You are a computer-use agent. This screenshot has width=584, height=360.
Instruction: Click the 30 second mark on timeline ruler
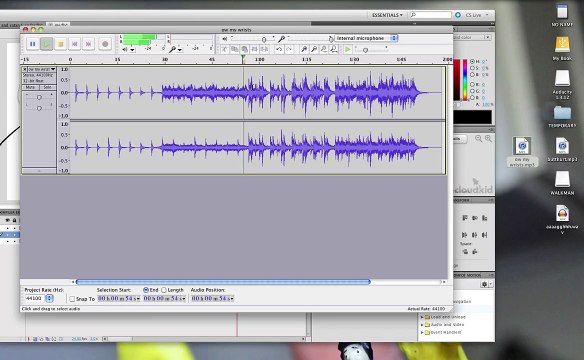[165, 60]
